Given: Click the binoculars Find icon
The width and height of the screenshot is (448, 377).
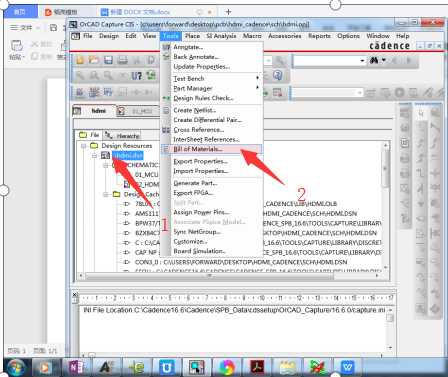Looking at the screenshot, I should (374, 60).
